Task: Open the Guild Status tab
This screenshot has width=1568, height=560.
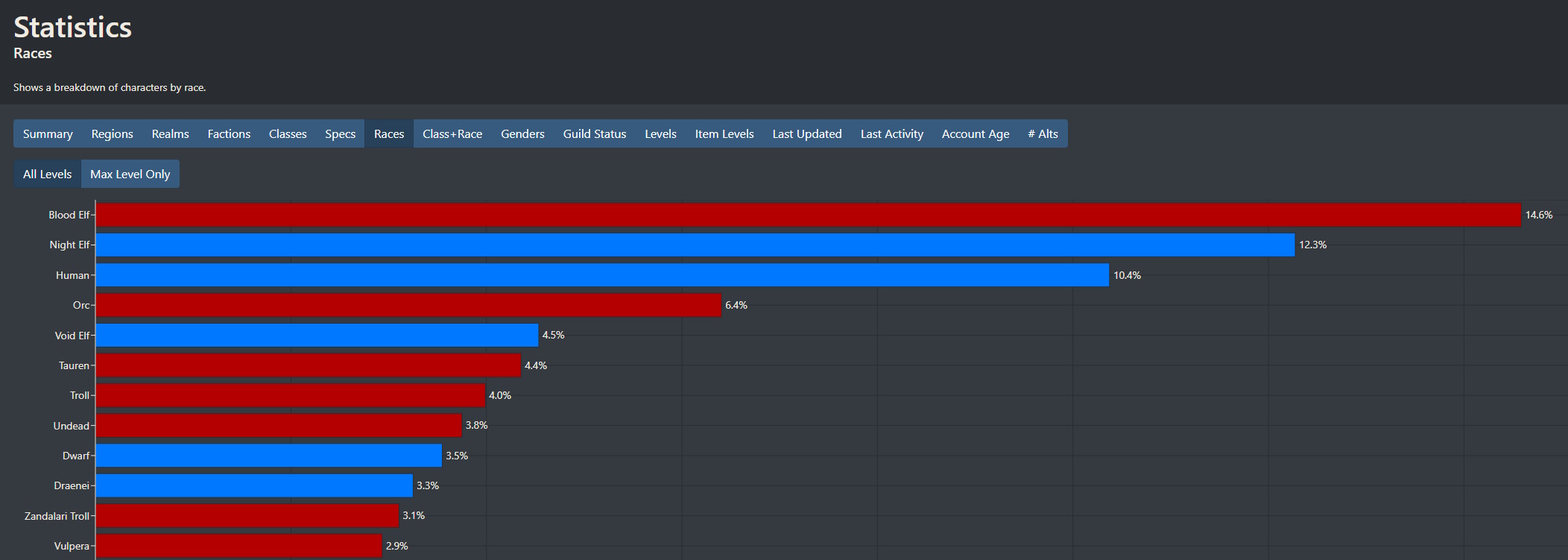Action: tap(595, 133)
